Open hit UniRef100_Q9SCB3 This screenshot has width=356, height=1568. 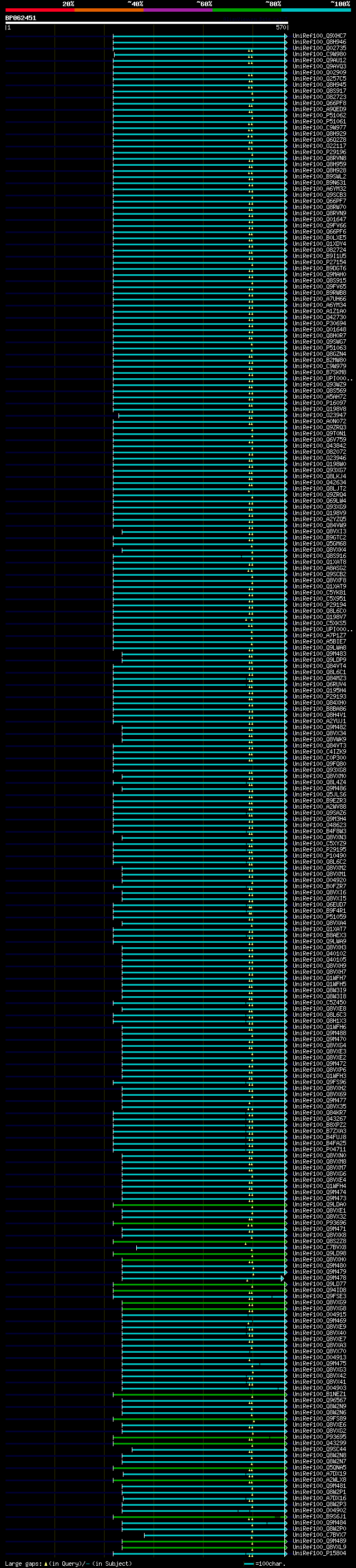[319, 195]
